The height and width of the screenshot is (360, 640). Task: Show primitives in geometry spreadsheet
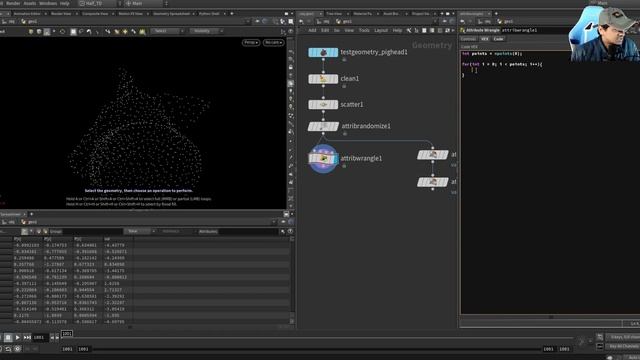pos(39,231)
